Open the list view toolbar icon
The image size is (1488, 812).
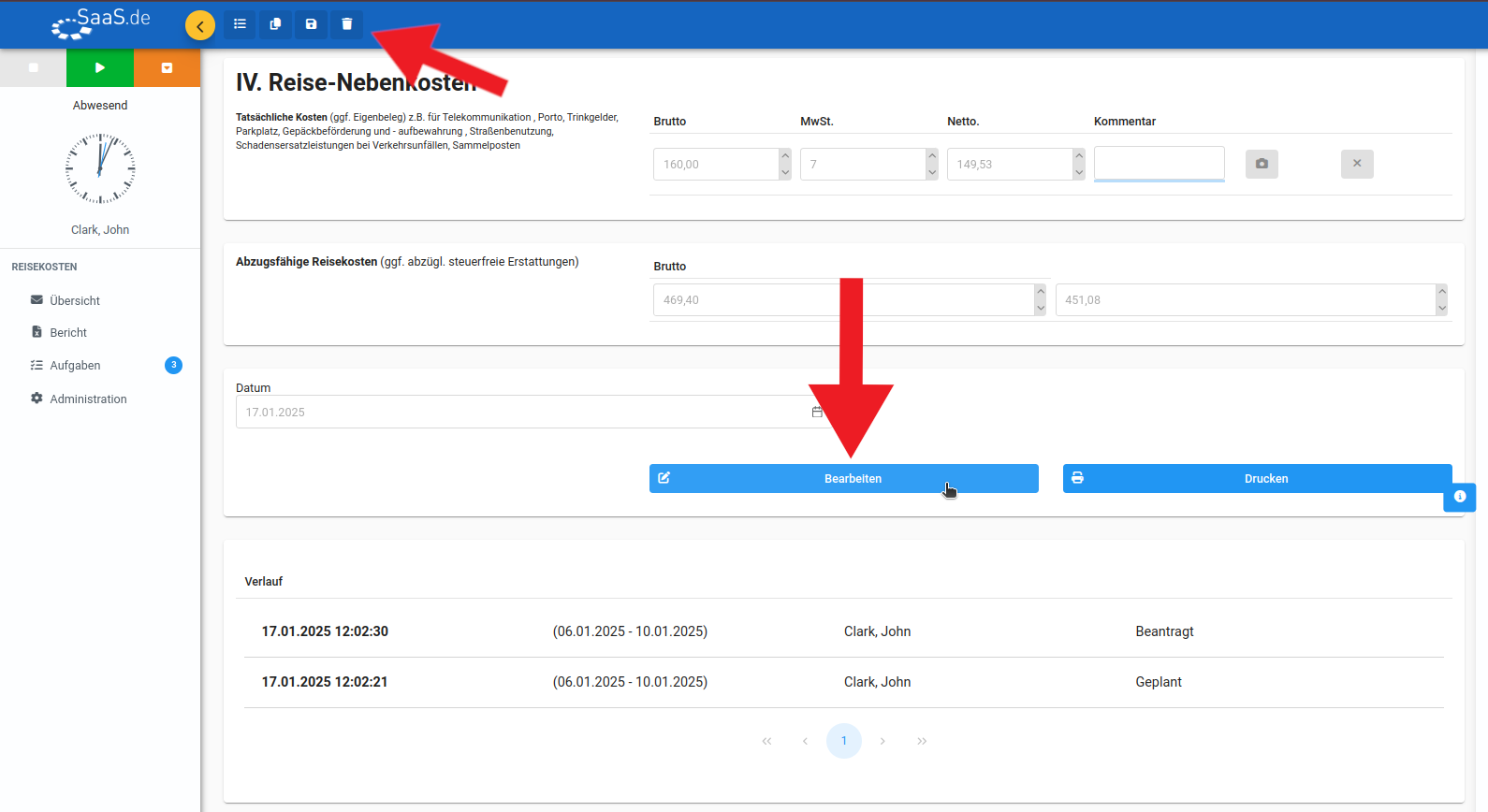240,24
